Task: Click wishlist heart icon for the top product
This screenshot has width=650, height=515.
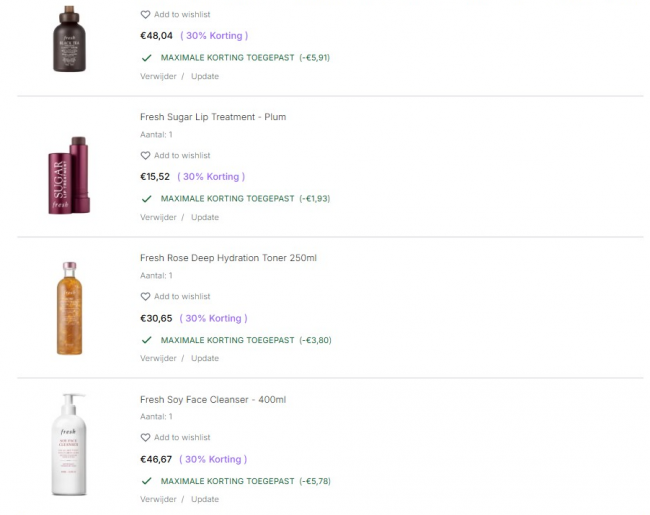Action: coord(145,15)
